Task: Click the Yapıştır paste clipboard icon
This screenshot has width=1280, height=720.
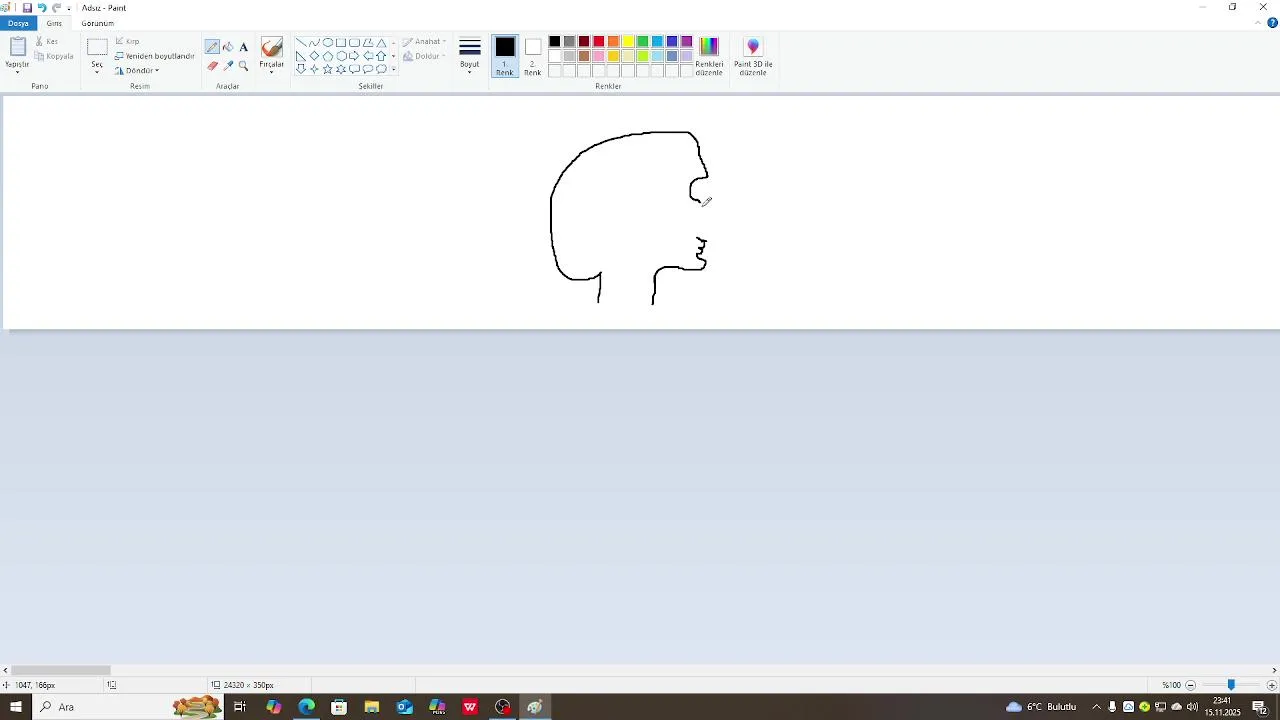Action: [x=17, y=47]
